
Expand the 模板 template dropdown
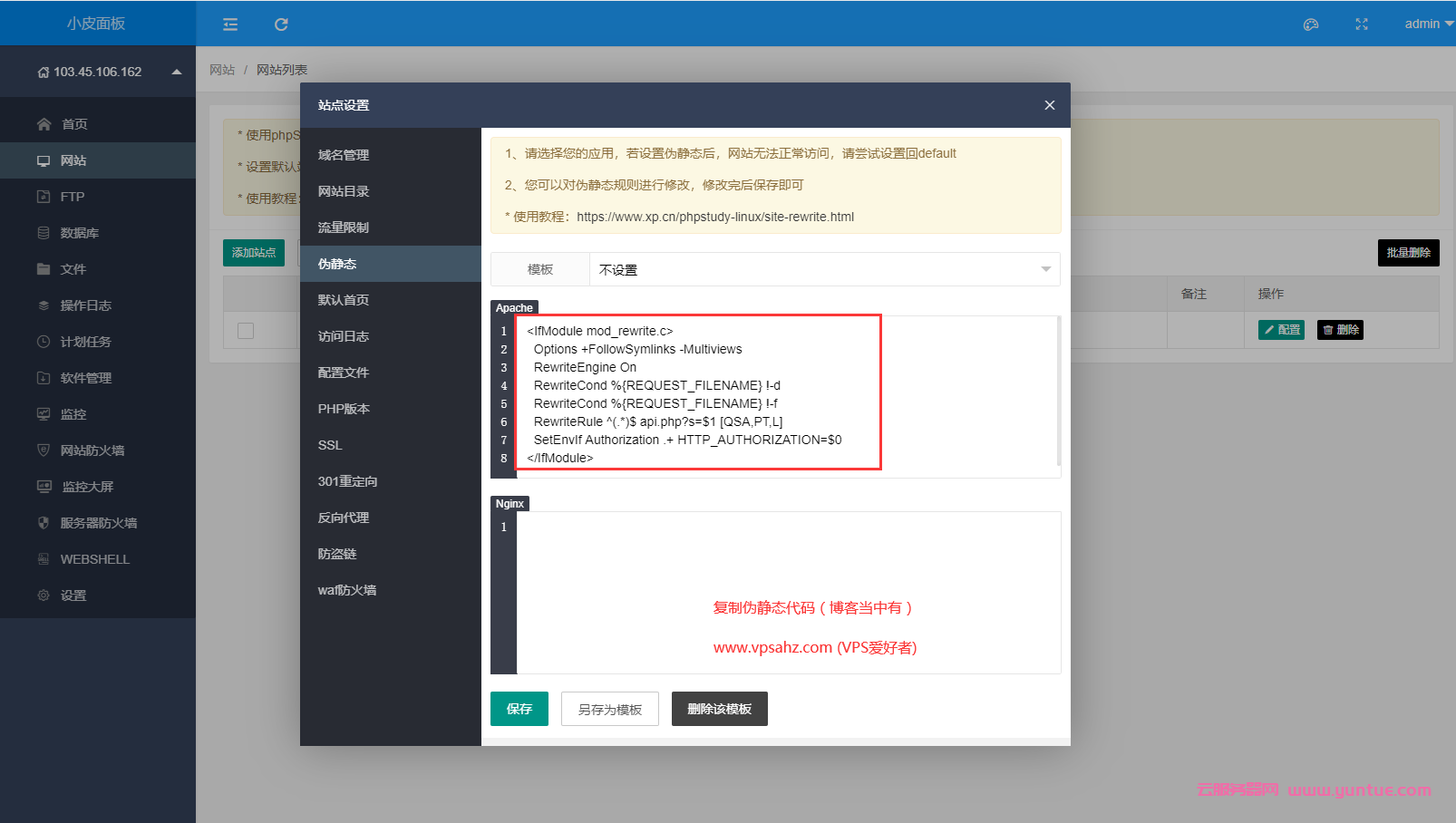click(x=823, y=269)
